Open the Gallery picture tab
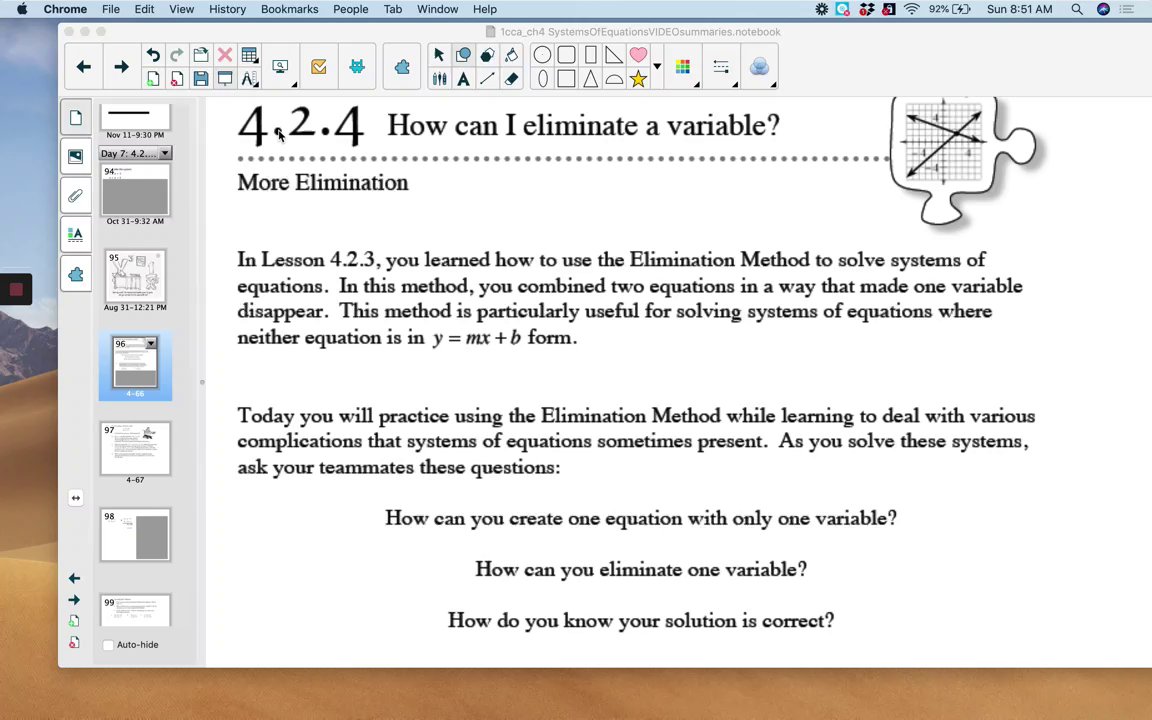This screenshot has width=1152, height=720. coord(76,156)
